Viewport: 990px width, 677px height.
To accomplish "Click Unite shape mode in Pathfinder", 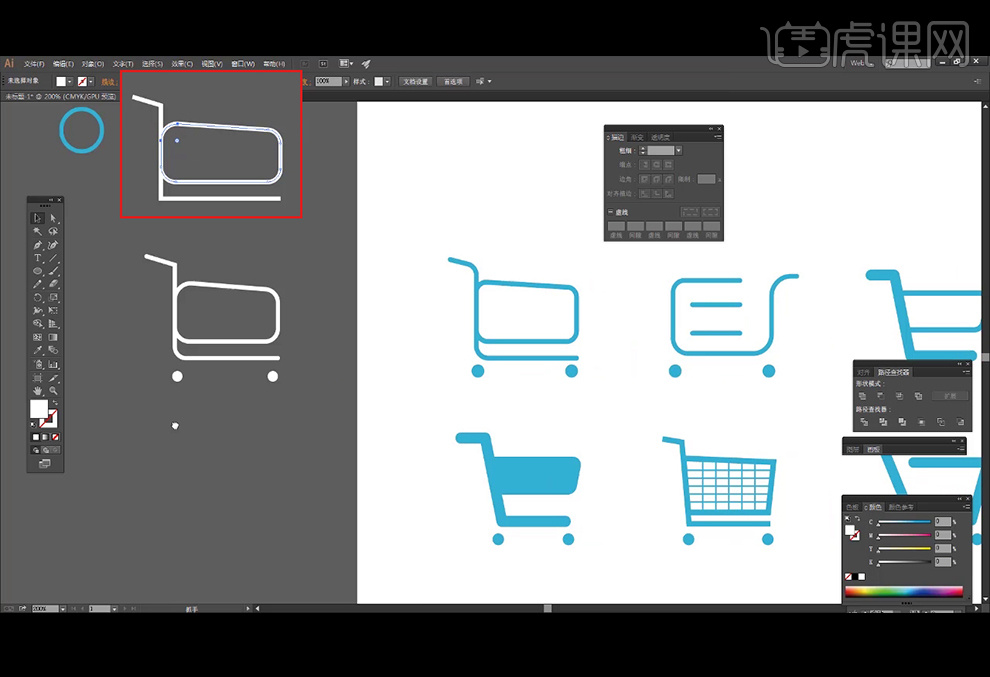I will (x=862, y=396).
